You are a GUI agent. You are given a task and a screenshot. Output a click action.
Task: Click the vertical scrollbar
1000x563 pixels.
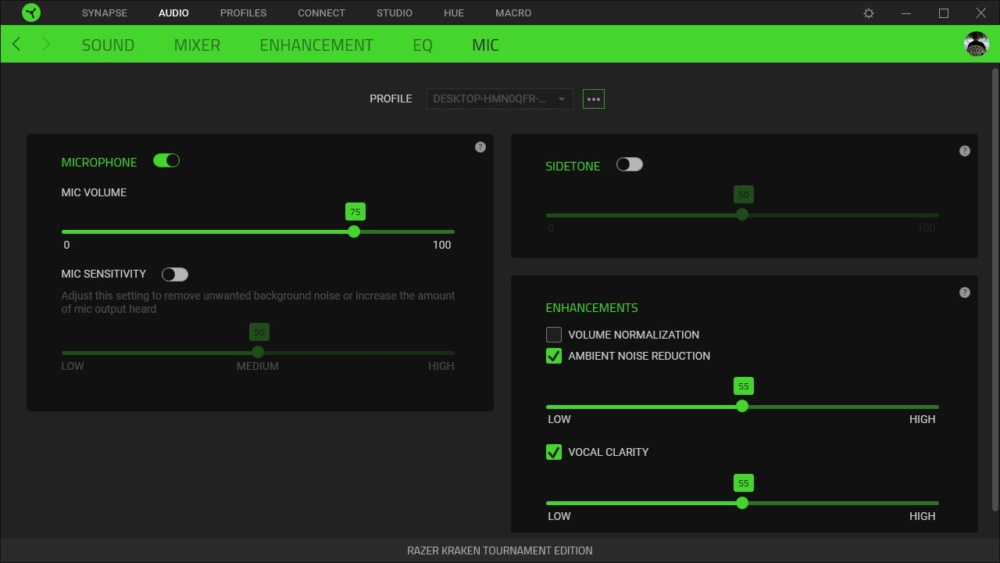pos(994,289)
